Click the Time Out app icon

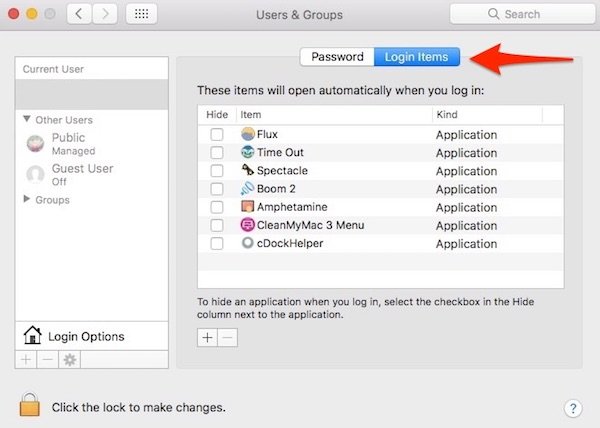[249, 153]
